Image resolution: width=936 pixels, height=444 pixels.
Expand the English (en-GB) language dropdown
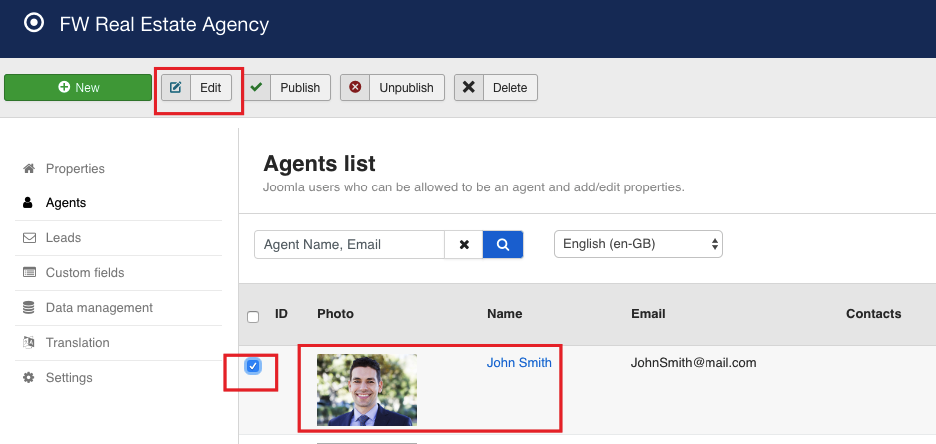638,244
